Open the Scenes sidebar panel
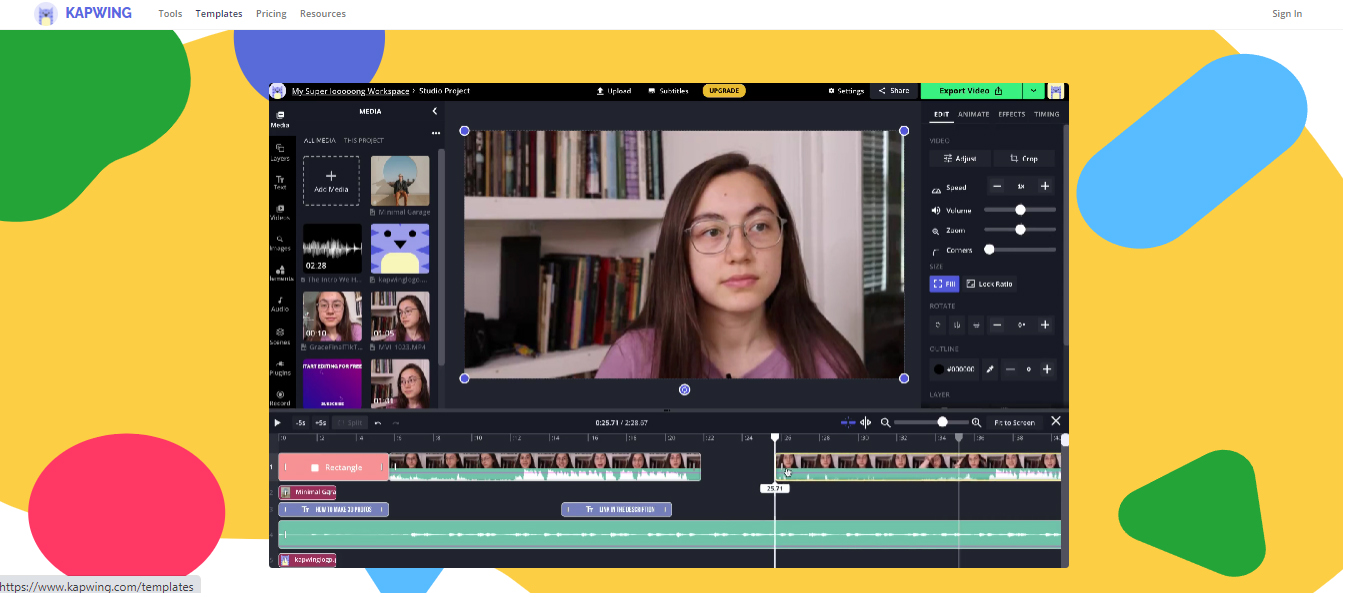Screen dimensions: 1345x597 (280, 336)
